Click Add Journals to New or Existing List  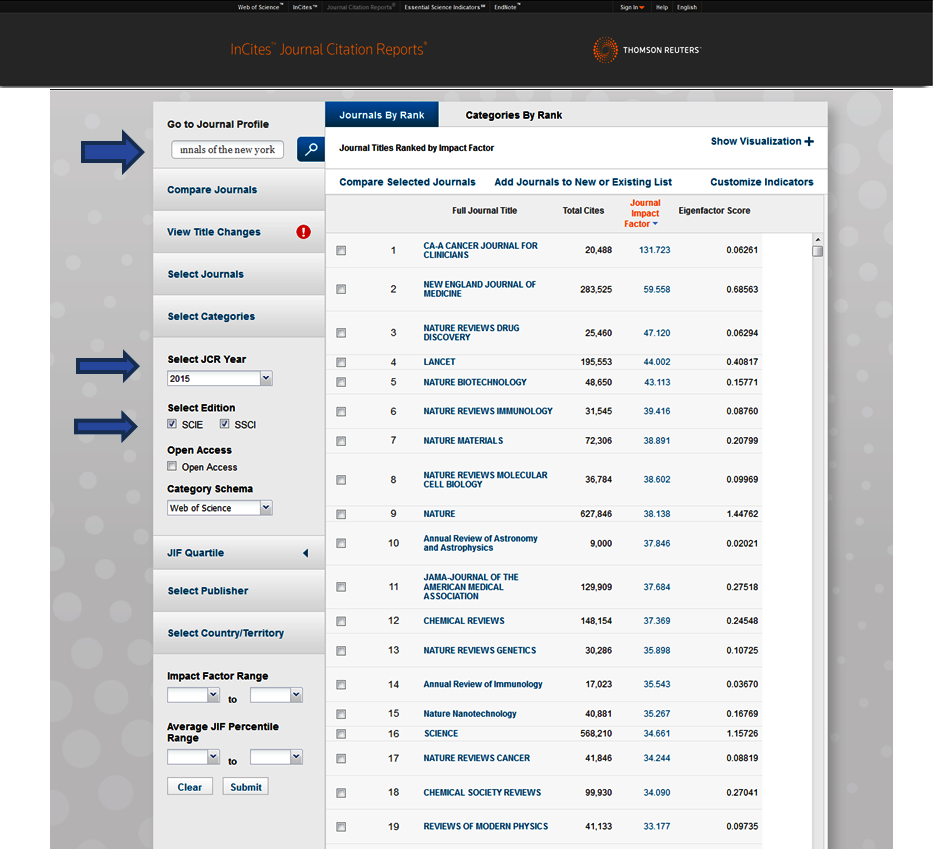coord(583,182)
